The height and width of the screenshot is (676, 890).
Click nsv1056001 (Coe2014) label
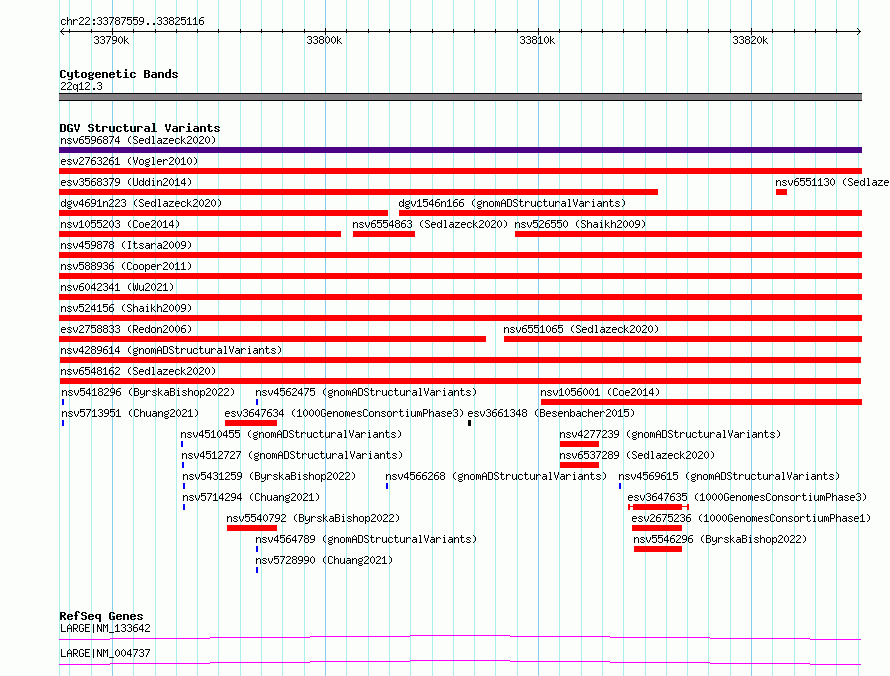(600, 392)
